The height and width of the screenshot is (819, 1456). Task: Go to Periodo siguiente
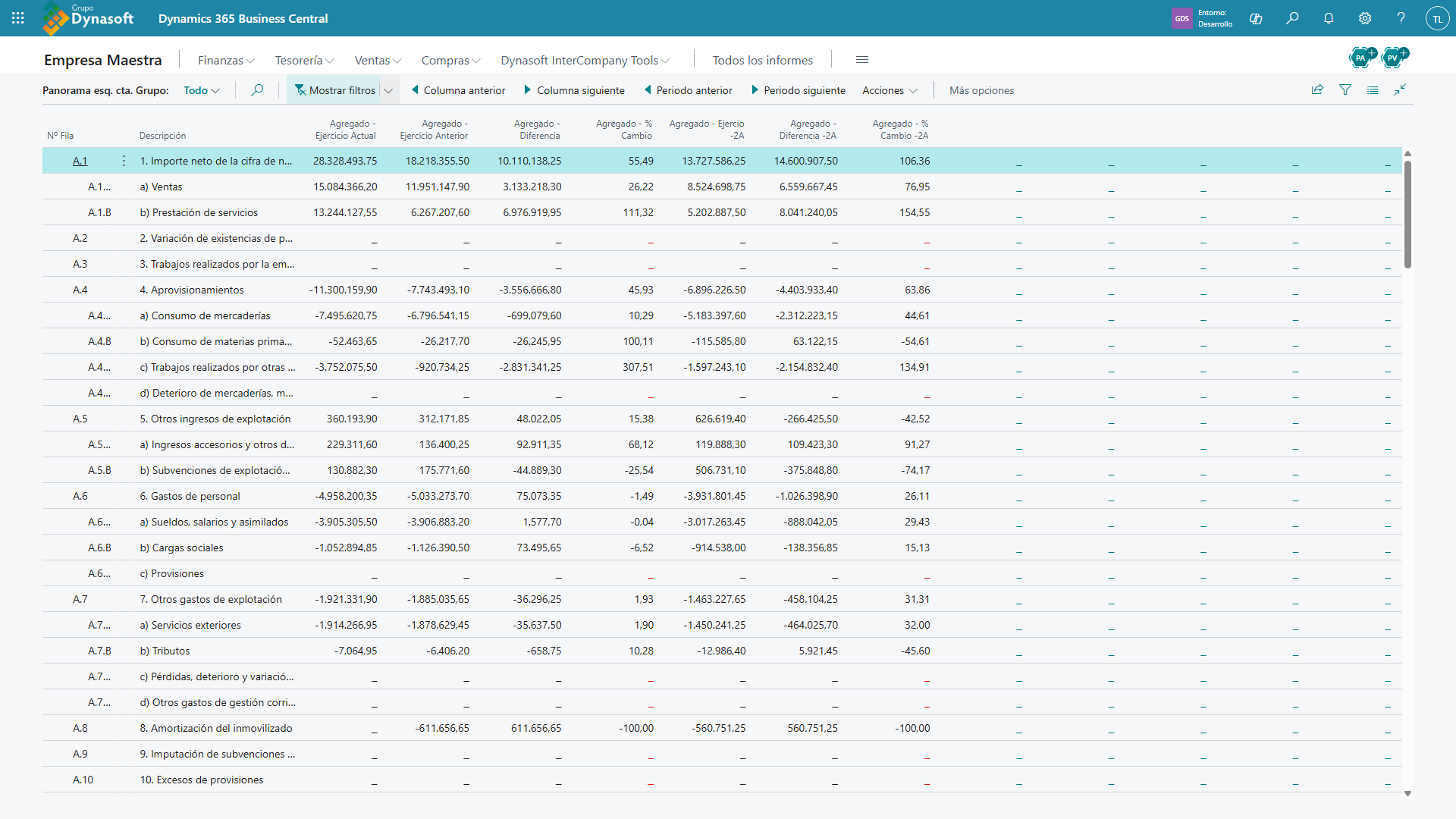tap(799, 90)
